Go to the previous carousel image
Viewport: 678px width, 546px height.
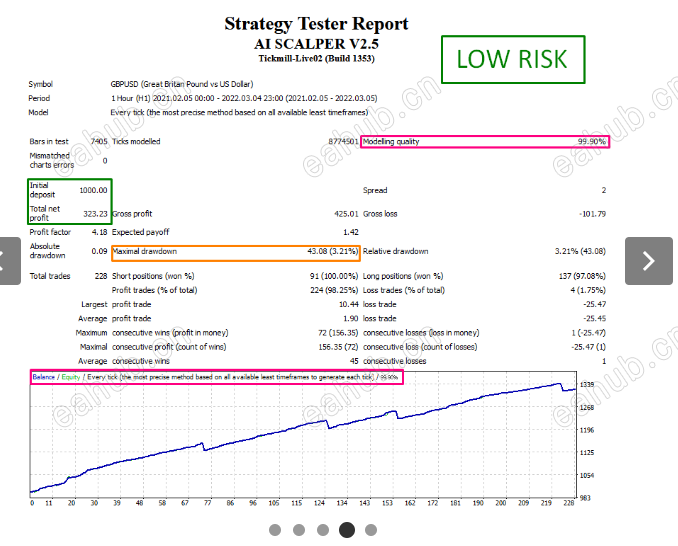pos(5,261)
